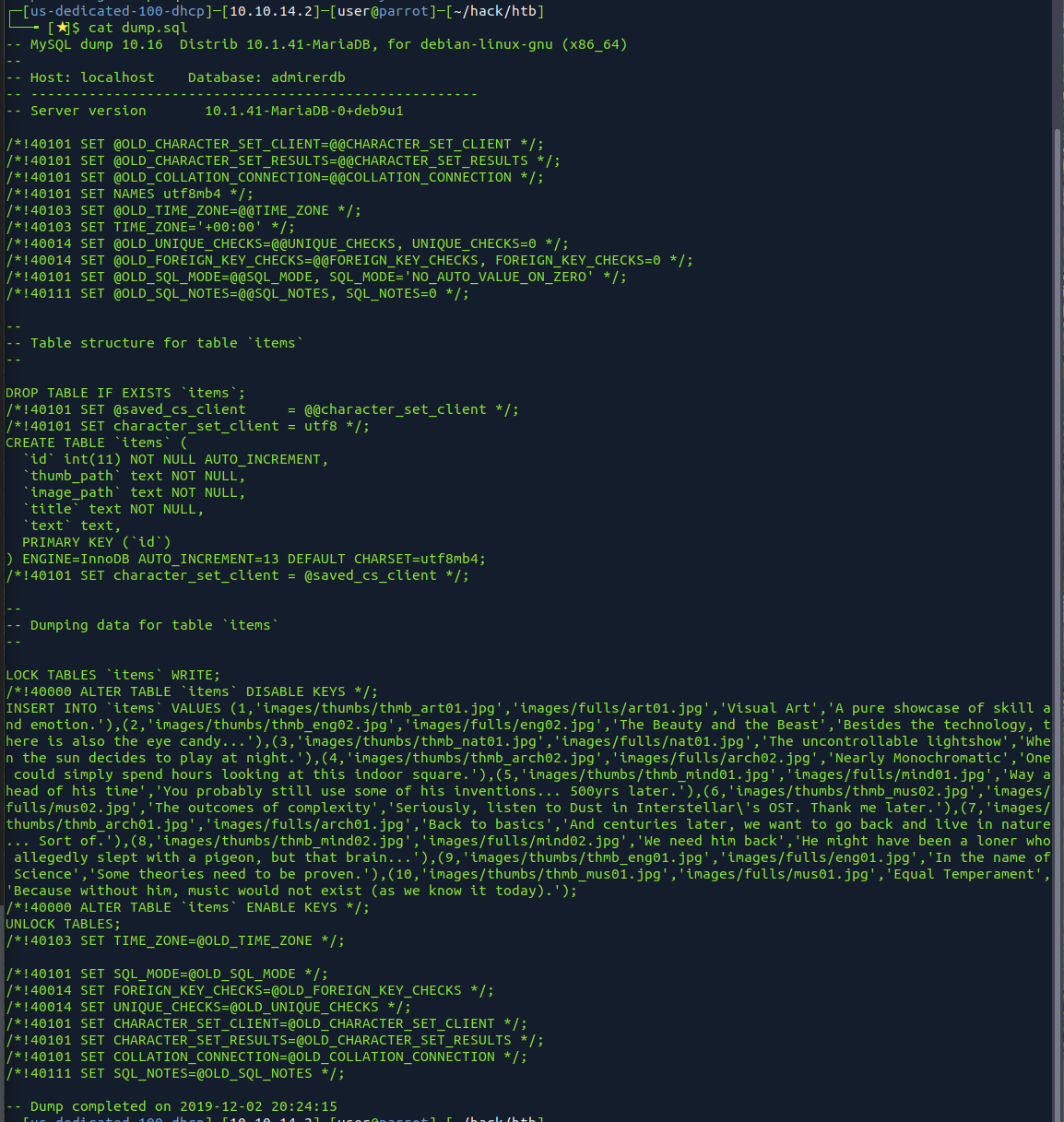Click 'Table structure for table `items`' comment
Image resolution: width=1064 pixels, height=1122 pixels.
(x=154, y=343)
